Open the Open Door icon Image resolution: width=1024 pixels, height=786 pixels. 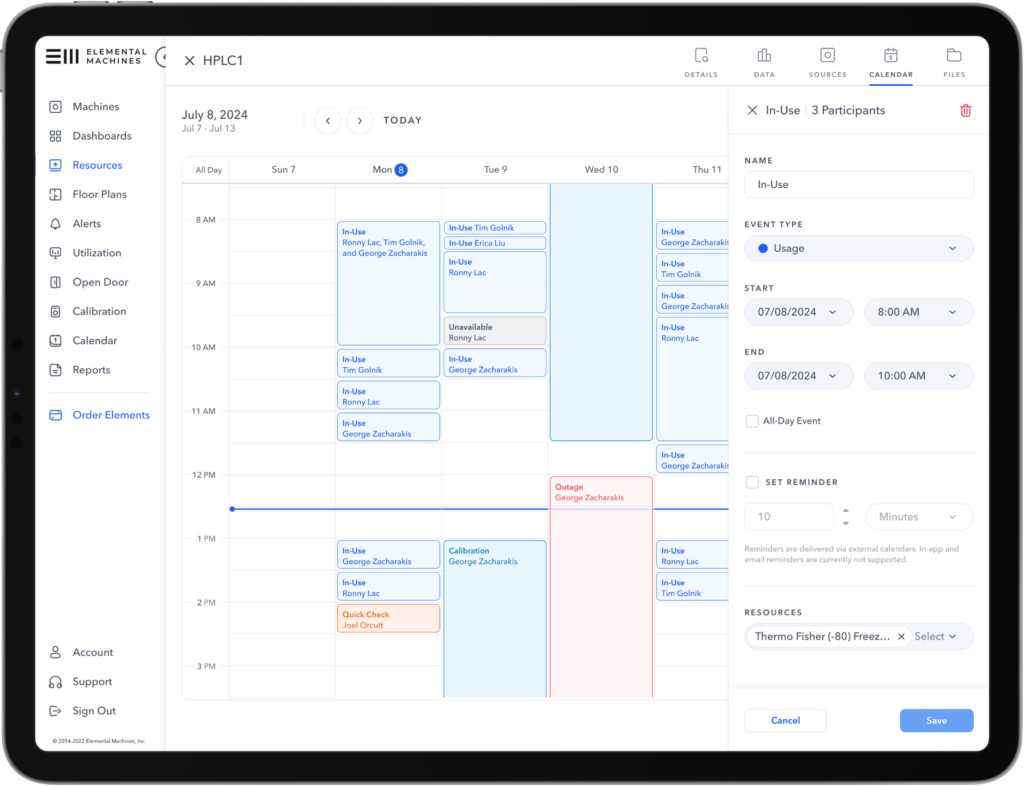[56, 282]
